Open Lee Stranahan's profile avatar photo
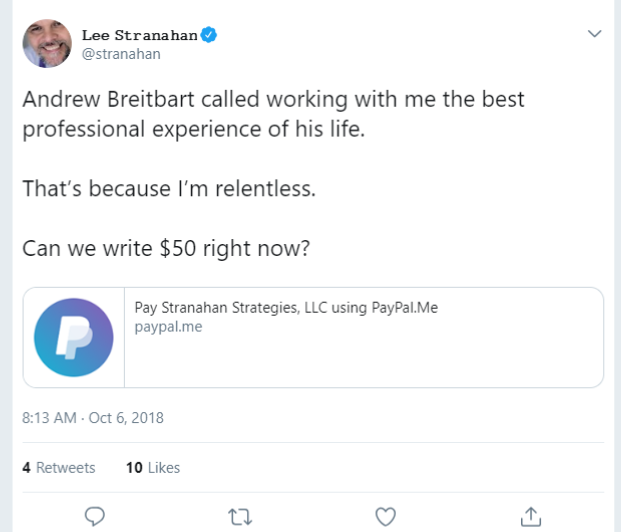The image size is (621, 532). click(x=46, y=44)
